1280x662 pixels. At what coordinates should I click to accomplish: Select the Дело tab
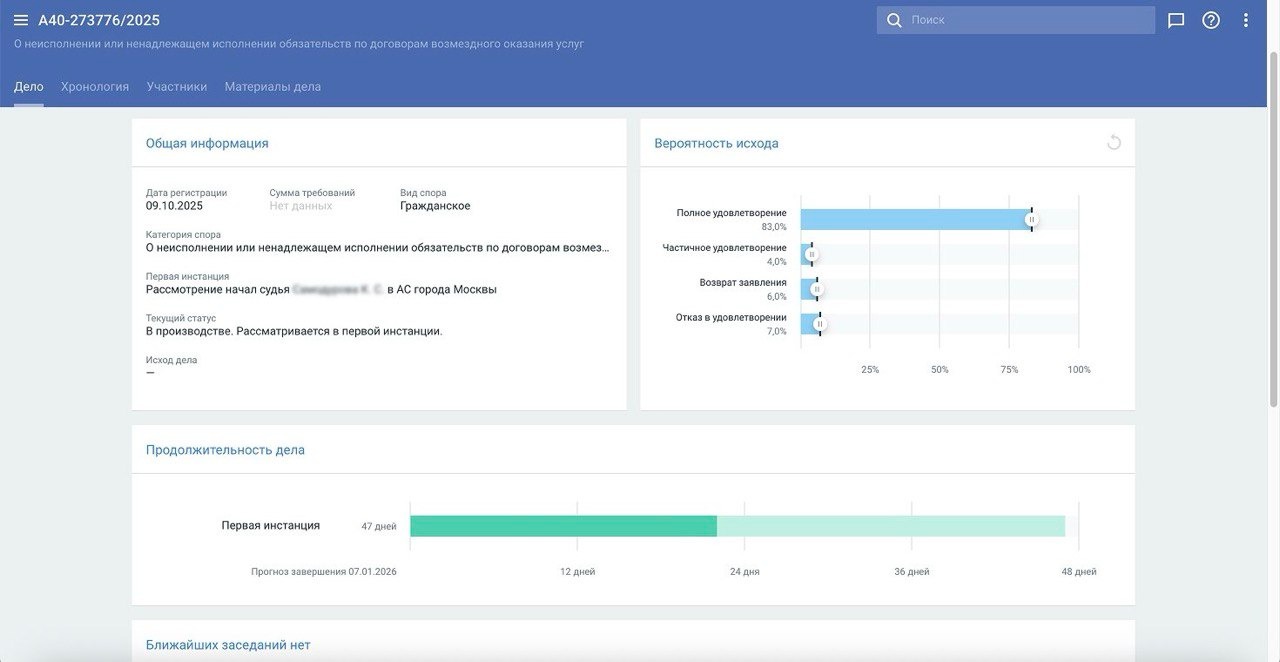29,87
